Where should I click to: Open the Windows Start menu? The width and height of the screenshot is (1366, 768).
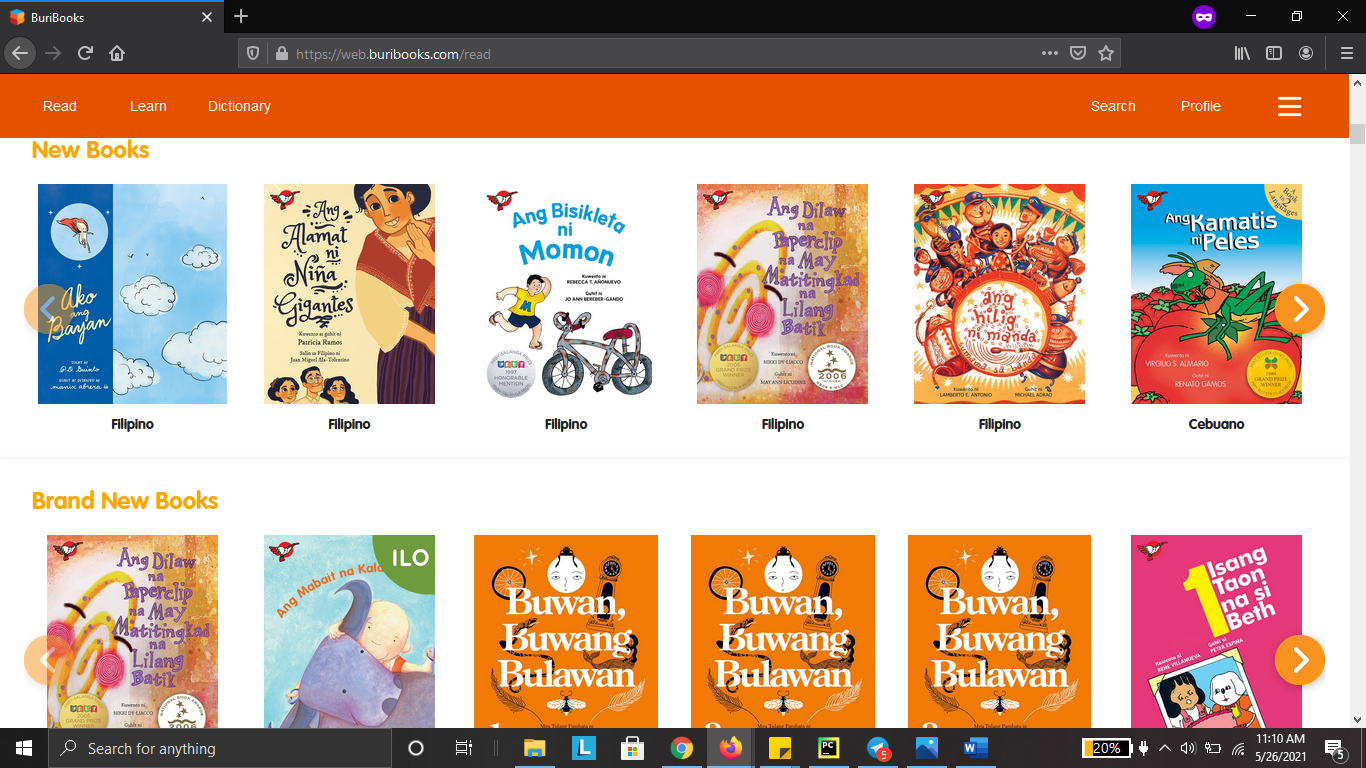coord(24,748)
